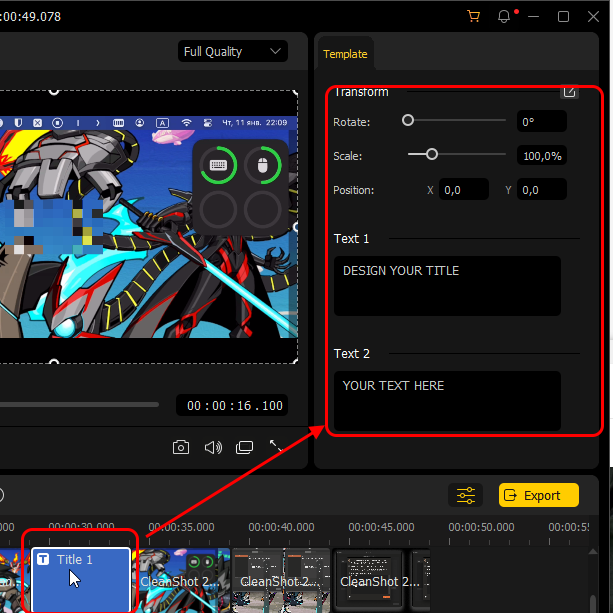This screenshot has width=613, height=613.
Task: Select the Title 1 clip on timeline
Action: 81,579
